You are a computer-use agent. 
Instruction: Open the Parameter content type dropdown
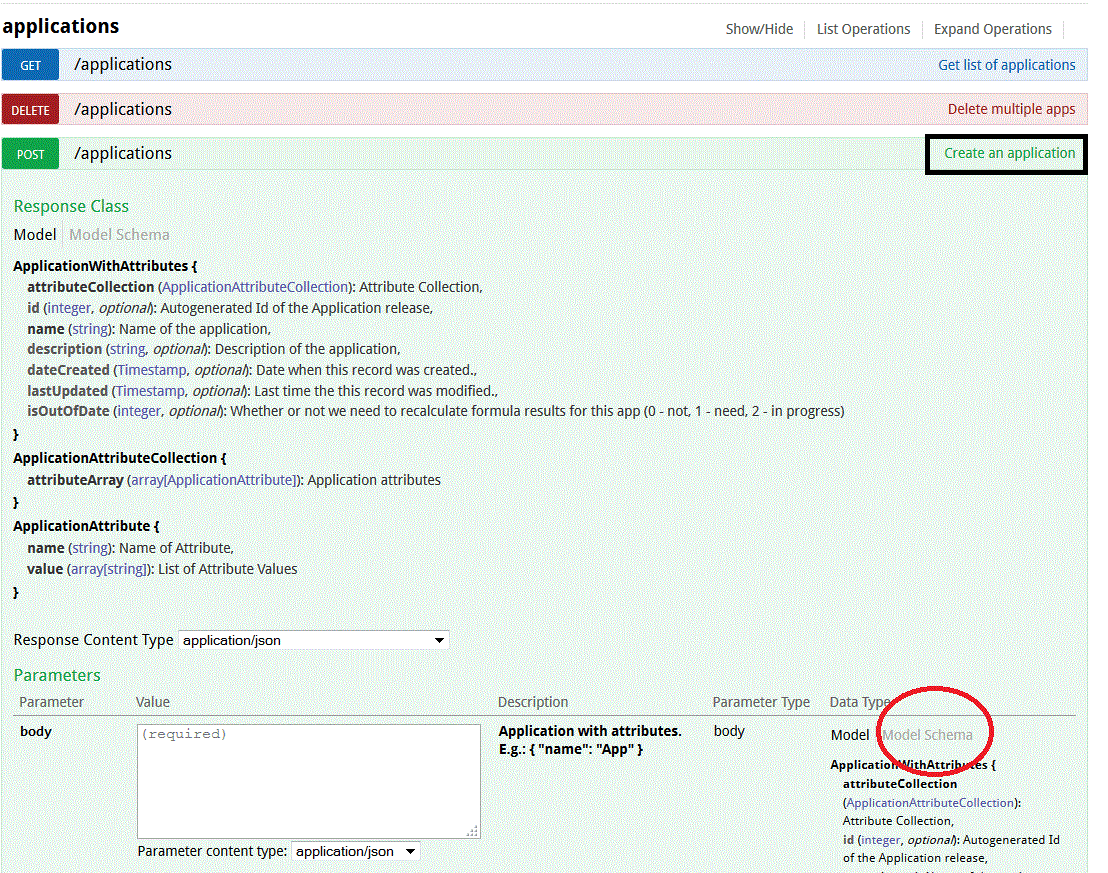coord(355,851)
